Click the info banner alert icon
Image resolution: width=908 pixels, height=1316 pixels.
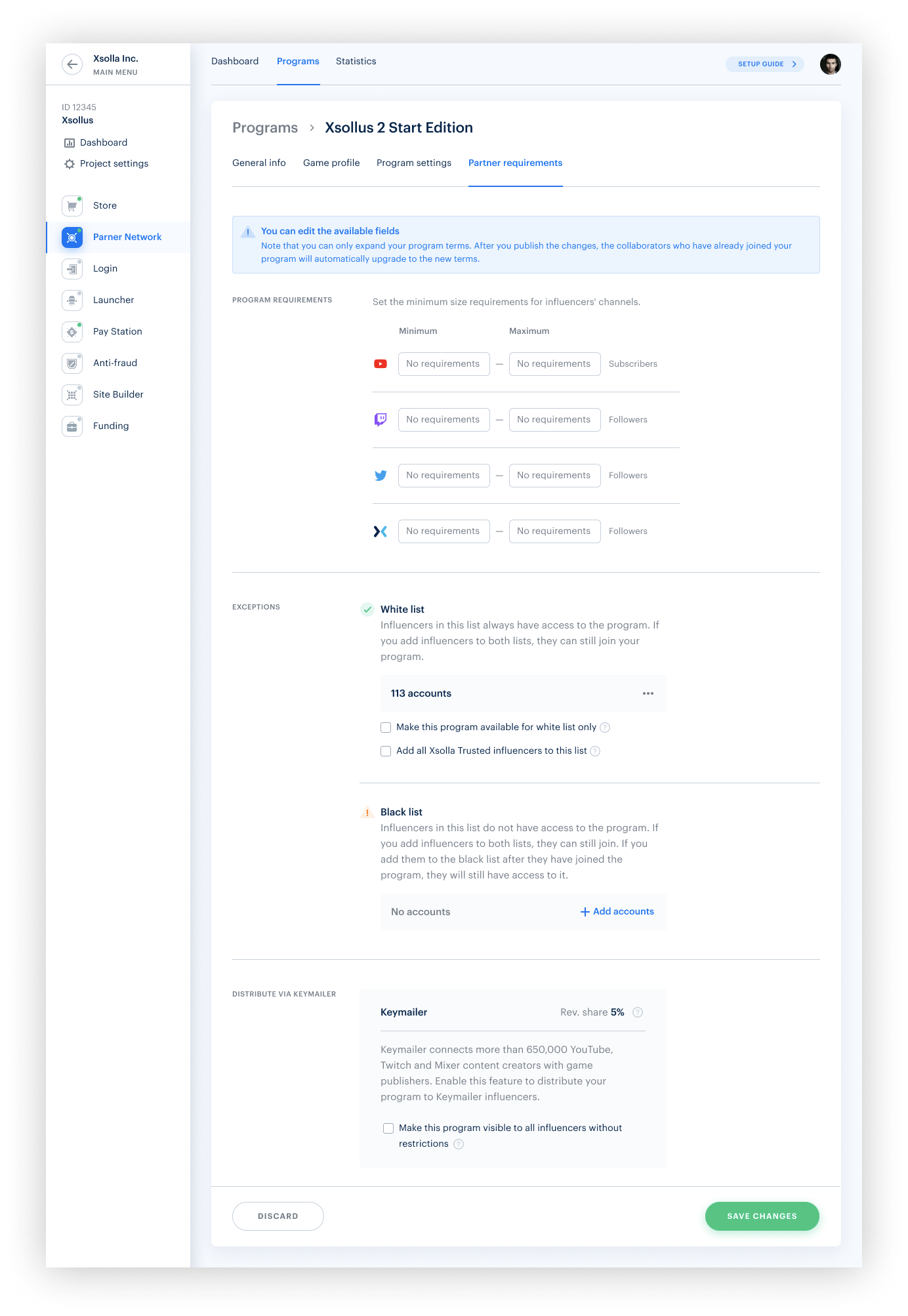click(x=248, y=232)
